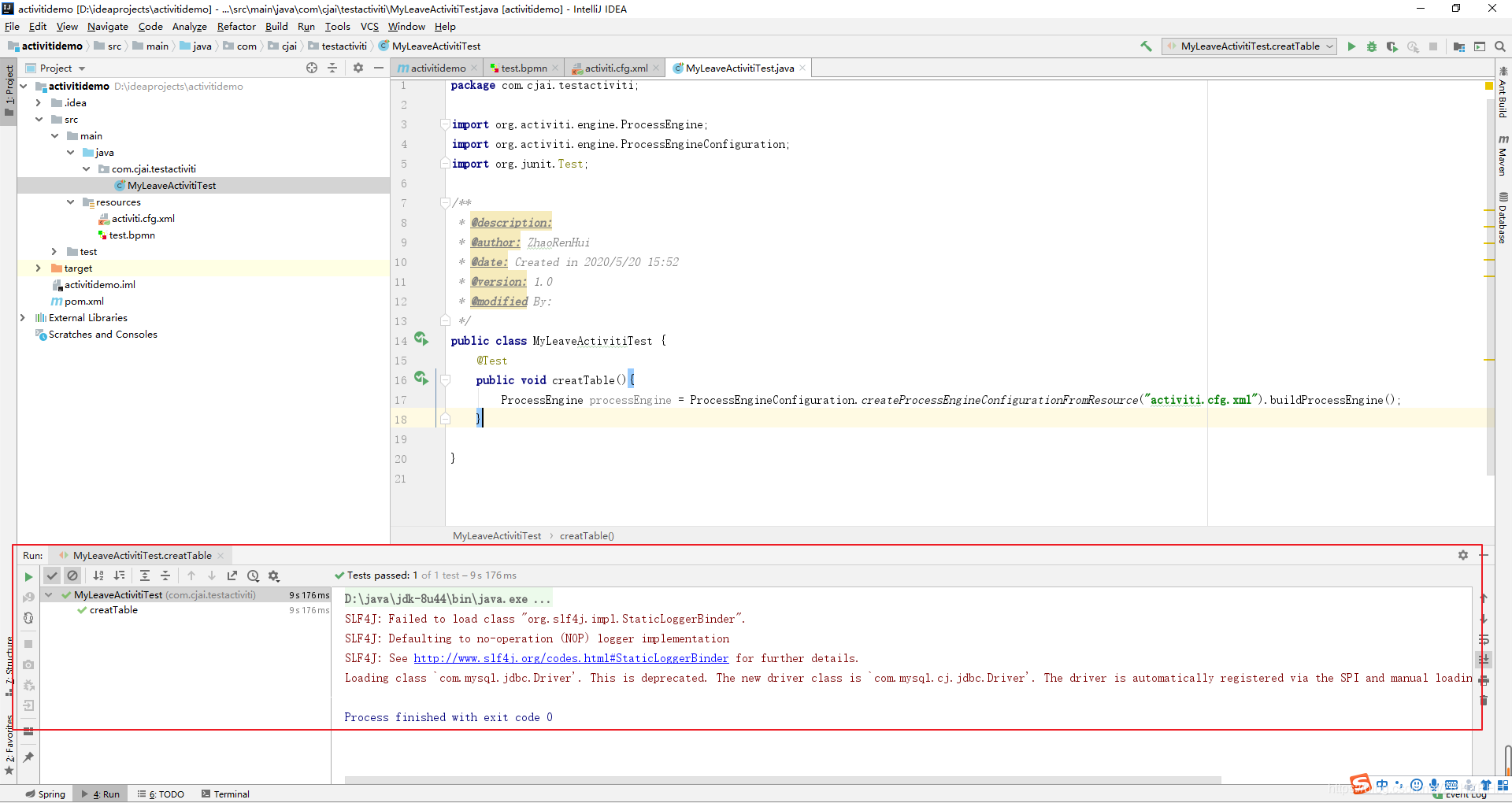Viewport: 1512px width, 803px height.
Task: Select the creatTable test result
Action: coord(113,610)
